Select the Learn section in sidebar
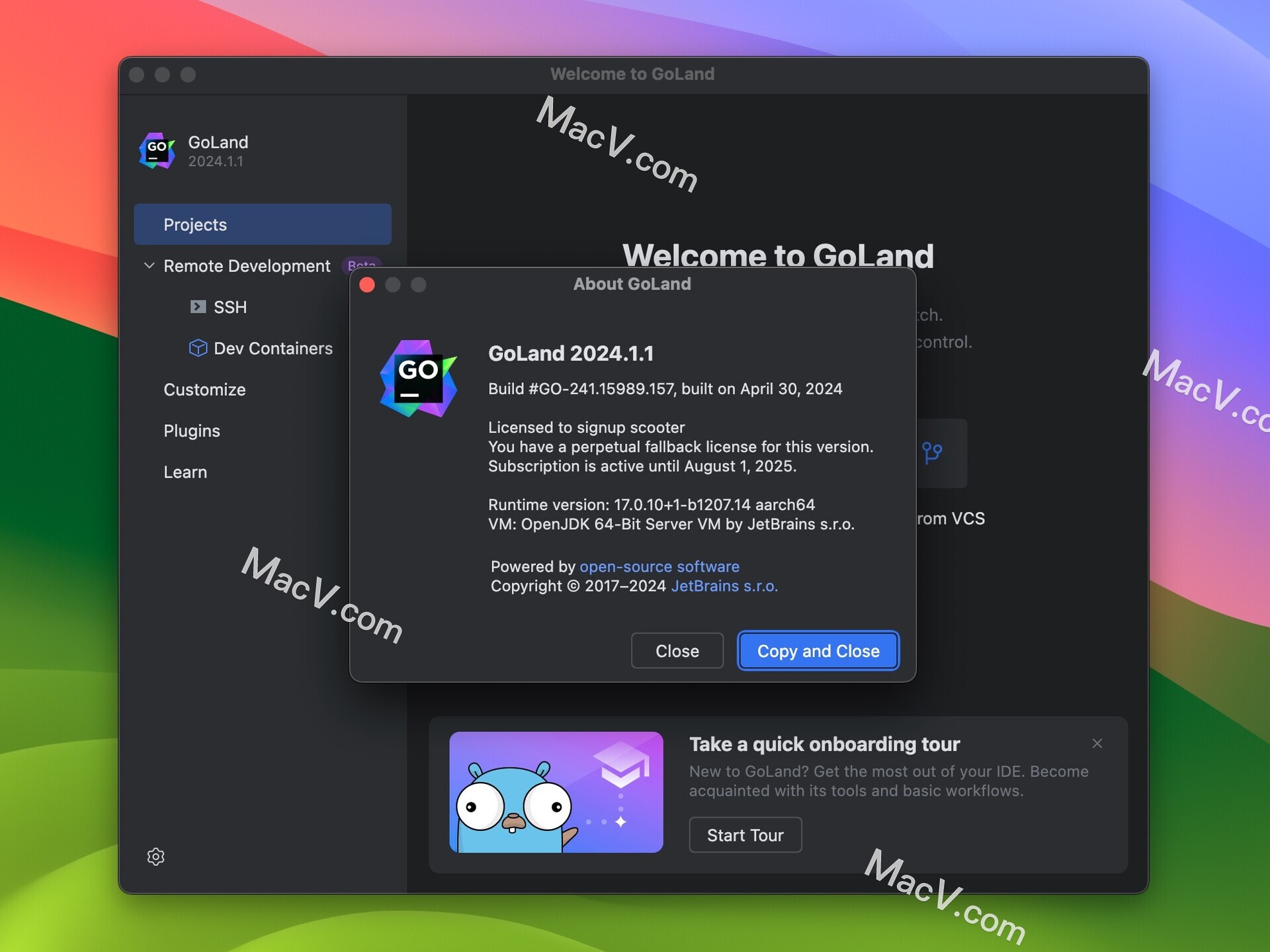Image resolution: width=1270 pixels, height=952 pixels. pos(185,472)
